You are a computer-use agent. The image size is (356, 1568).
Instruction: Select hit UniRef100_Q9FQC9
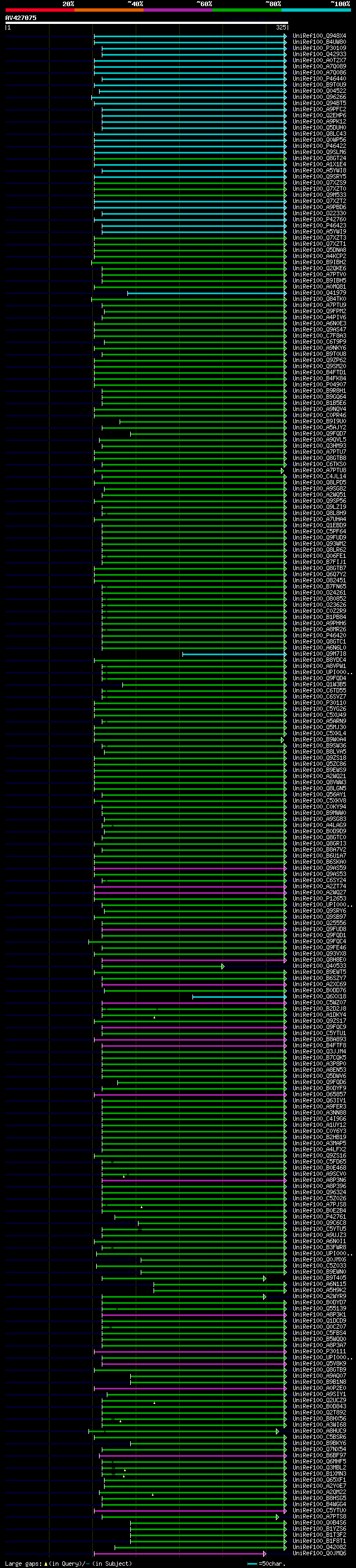point(319,1027)
